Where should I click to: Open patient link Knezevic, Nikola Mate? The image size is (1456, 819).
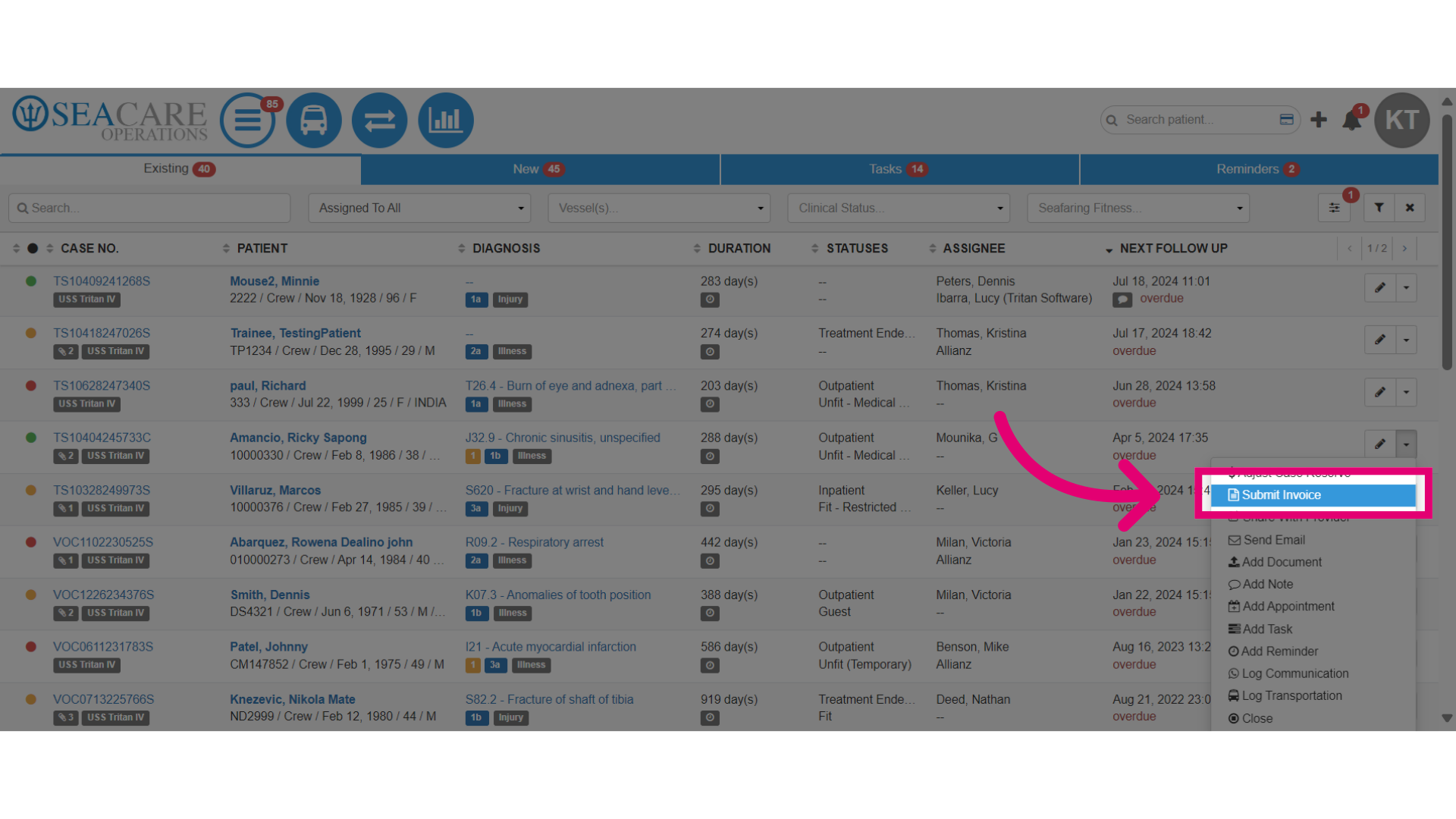point(293,699)
